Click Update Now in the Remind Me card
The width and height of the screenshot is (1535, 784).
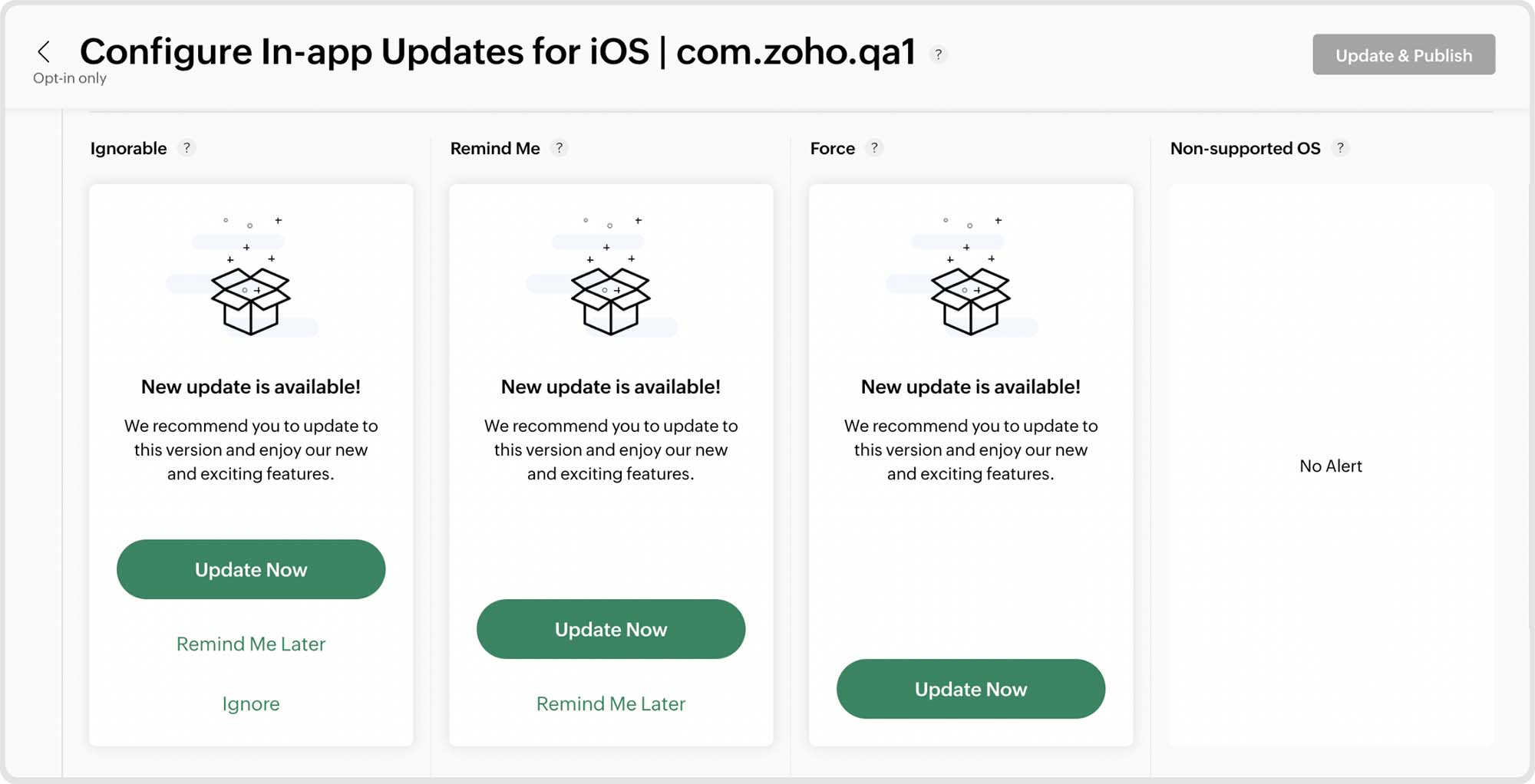[x=611, y=629]
